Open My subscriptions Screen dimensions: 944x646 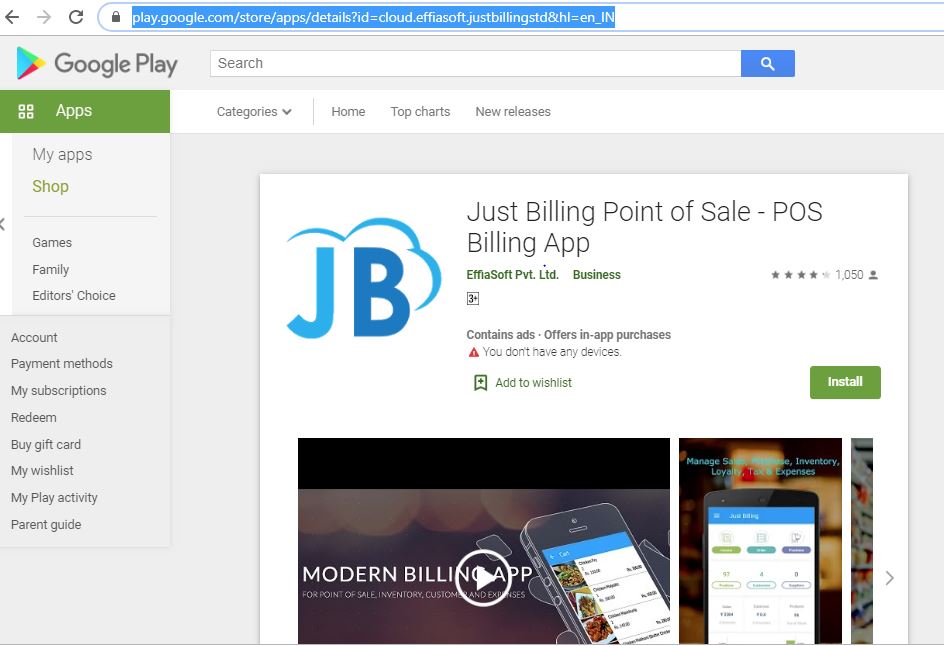[x=58, y=391]
